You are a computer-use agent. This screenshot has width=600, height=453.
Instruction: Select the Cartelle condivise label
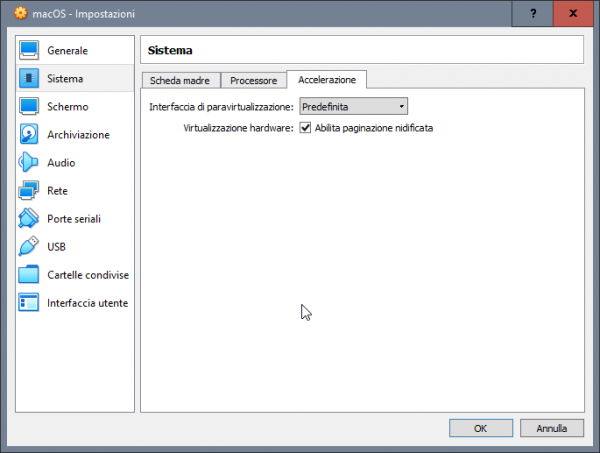[x=88, y=275]
